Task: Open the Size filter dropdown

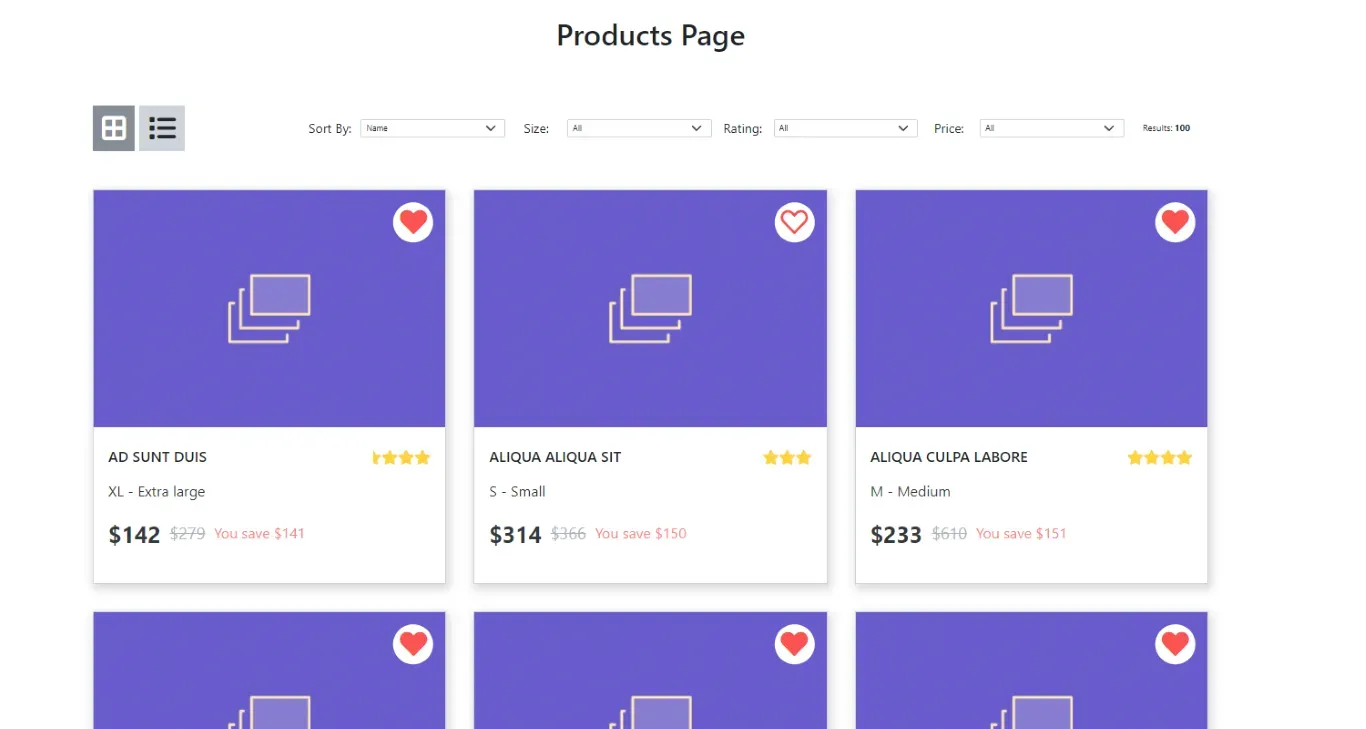Action: [638, 128]
